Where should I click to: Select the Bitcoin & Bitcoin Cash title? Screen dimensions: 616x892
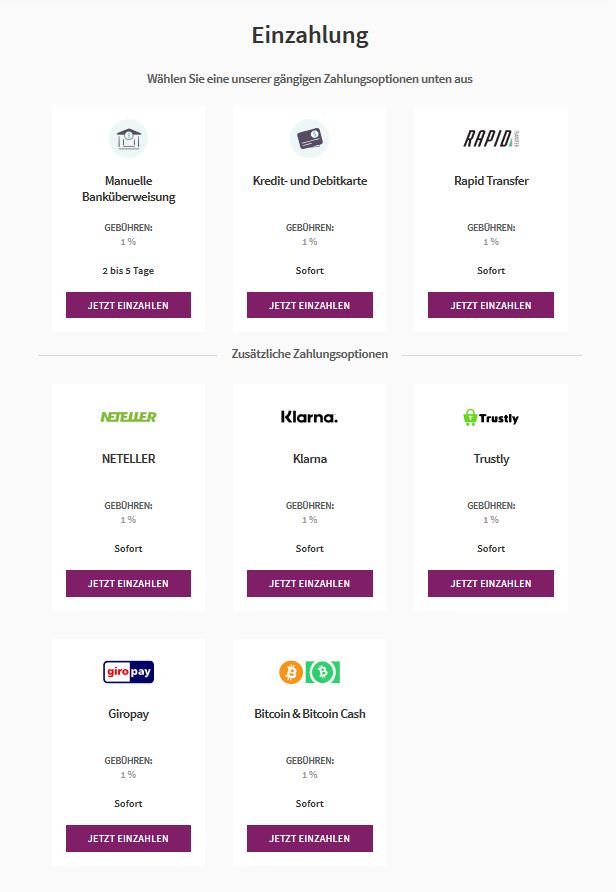(x=309, y=714)
